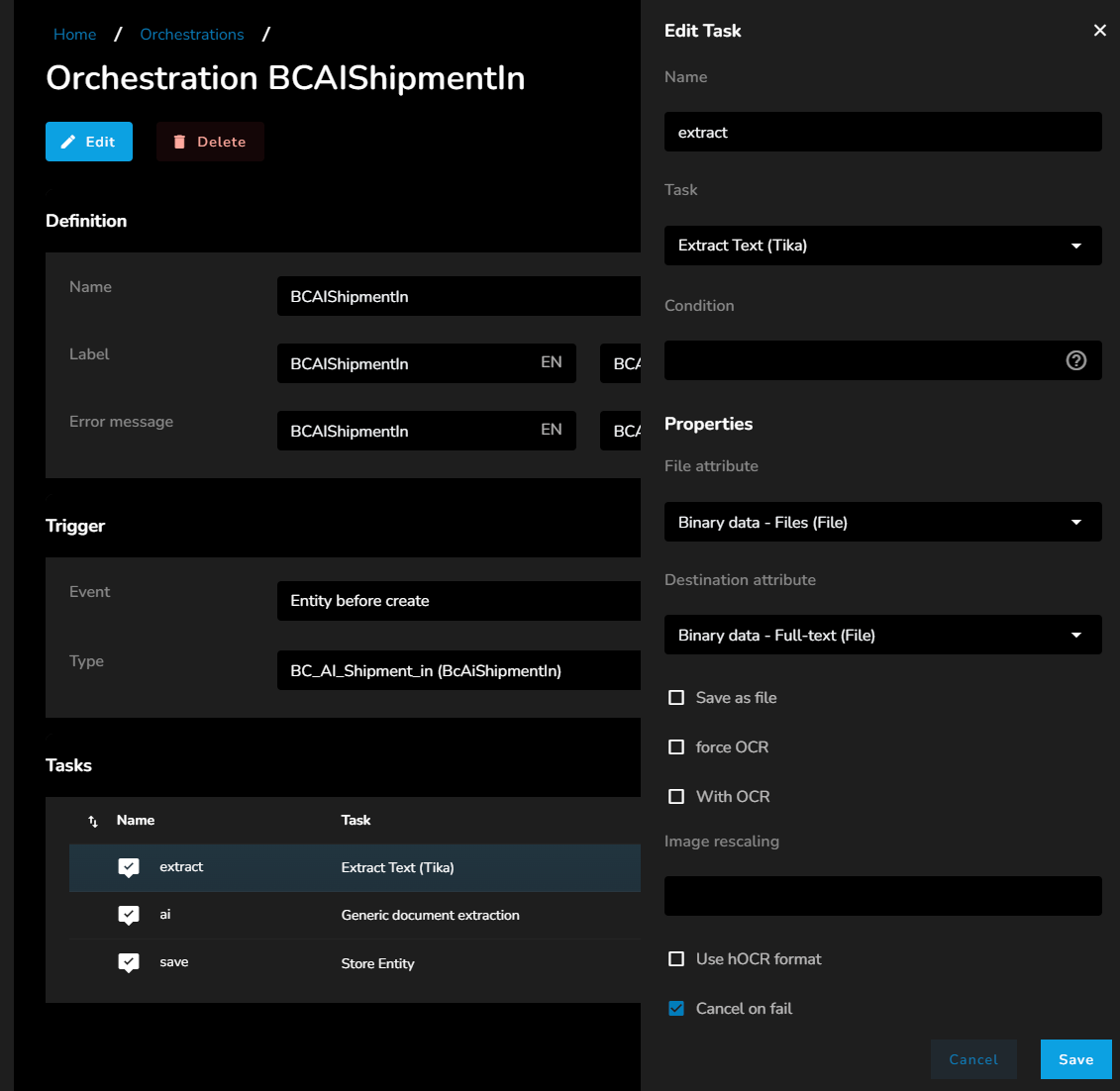Check the Use hOCR format option
Image resolution: width=1120 pixels, height=1091 pixels.
676,959
